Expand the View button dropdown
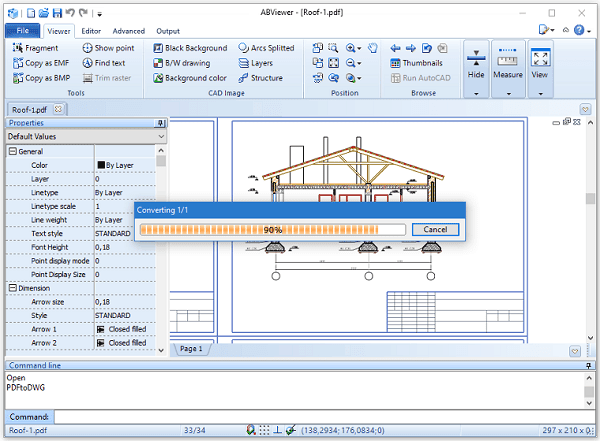The height and width of the screenshot is (441, 600). 540,93
